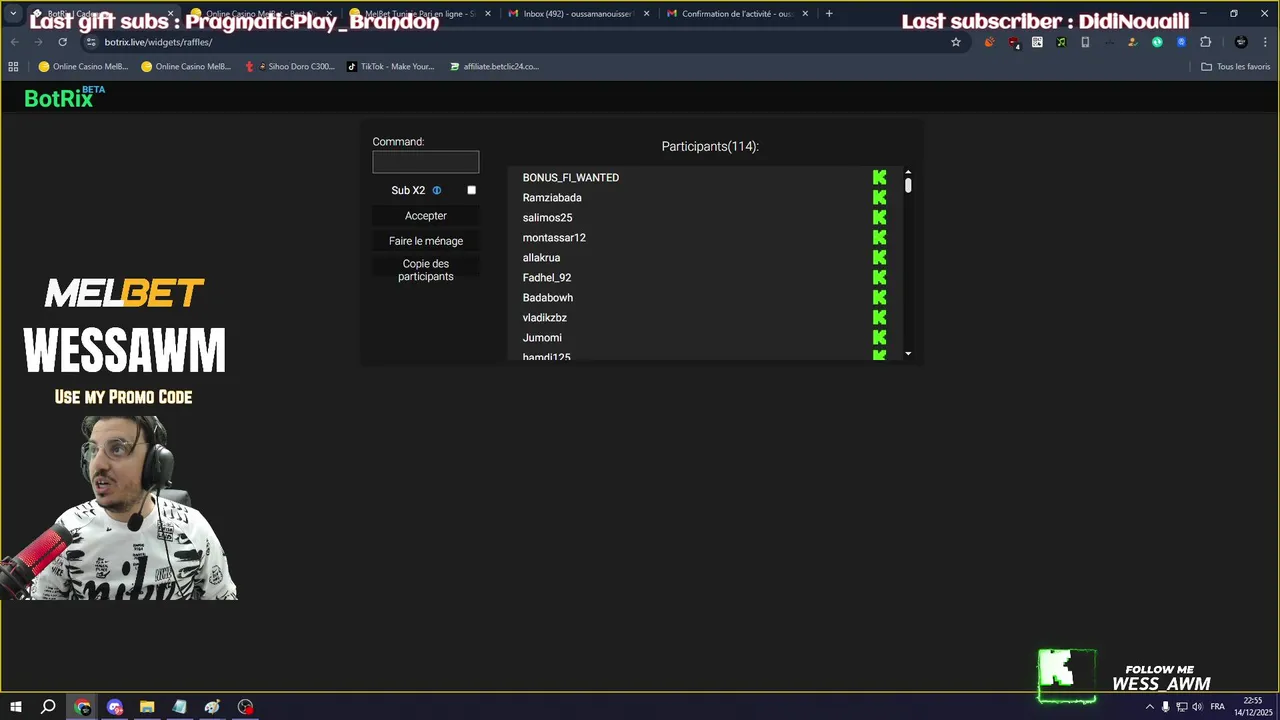Open File Explorer from the taskbar

click(147, 707)
